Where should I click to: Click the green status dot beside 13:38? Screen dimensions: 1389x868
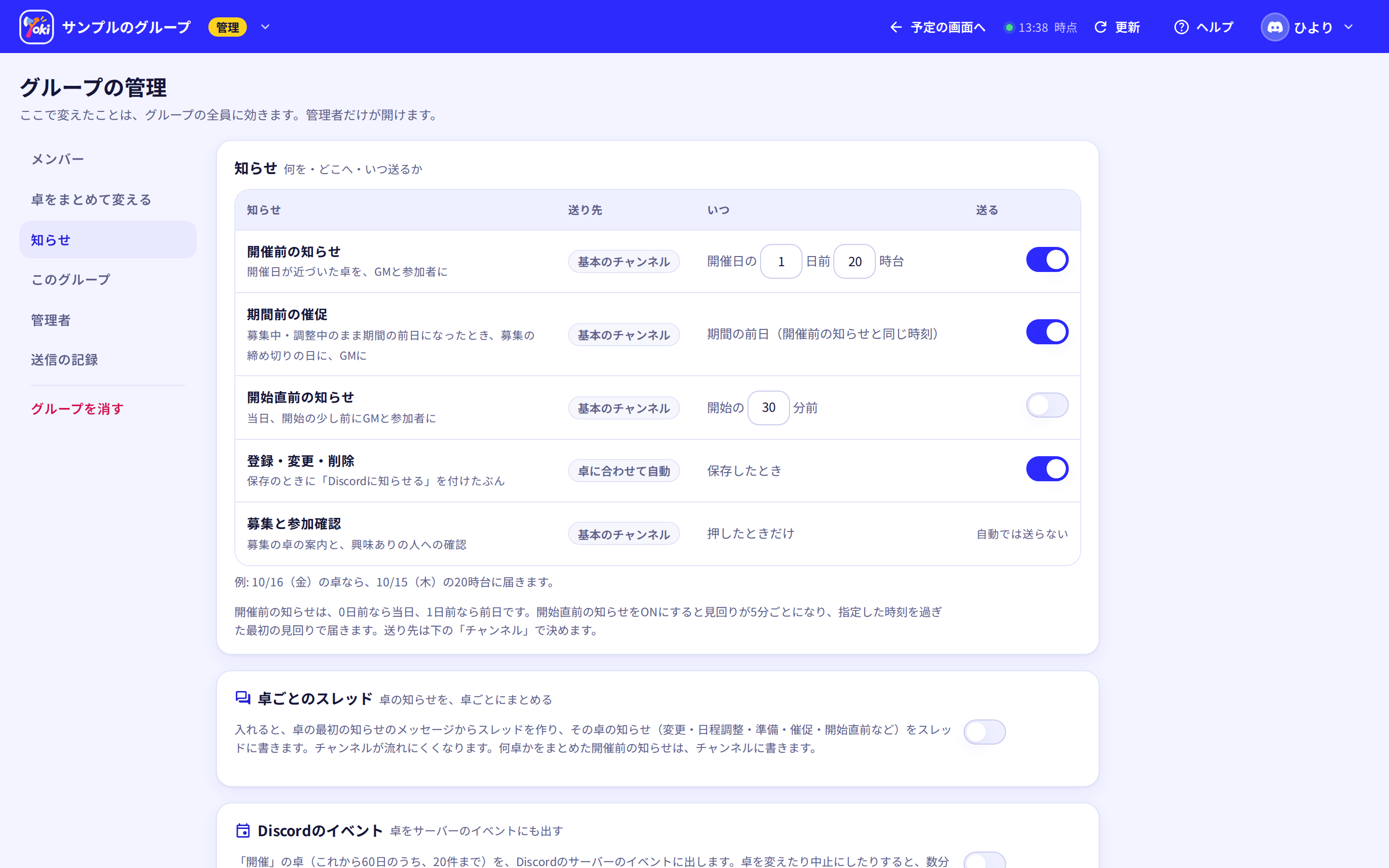[x=1008, y=27]
